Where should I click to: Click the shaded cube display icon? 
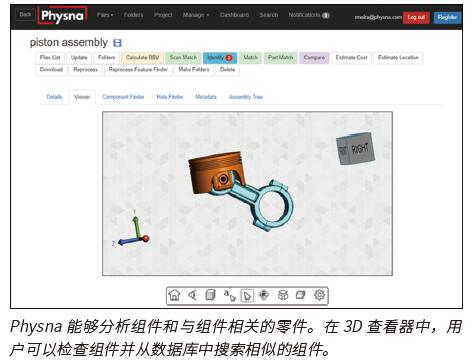click(210, 295)
